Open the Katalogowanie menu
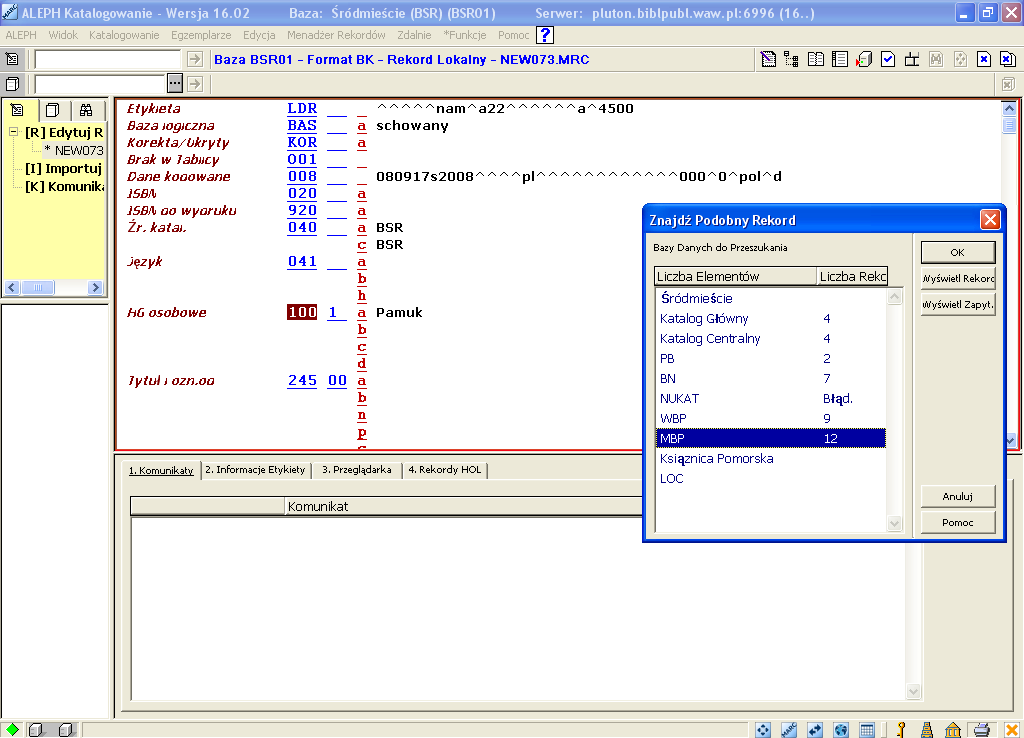This screenshot has width=1024, height=738. (x=124, y=35)
